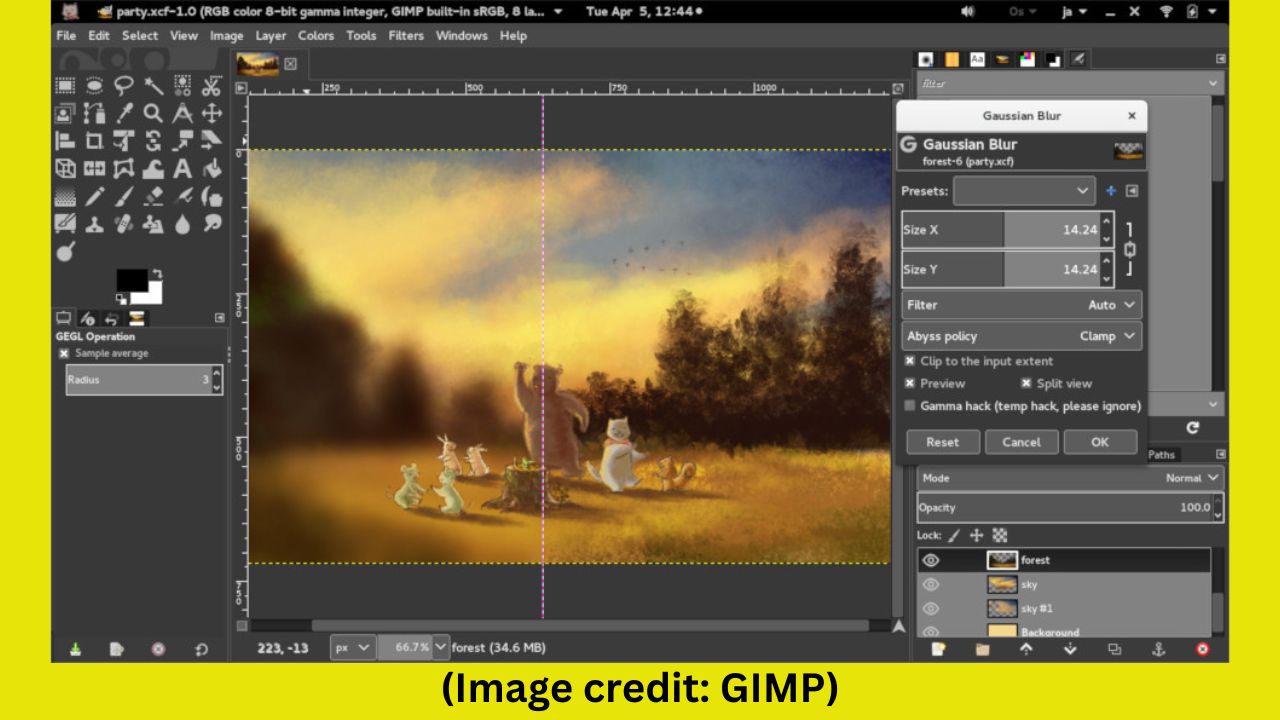Image resolution: width=1280 pixels, height=720 pixels.
Task: Open the Presets dropdown
Action: pyautogui.click(x=1024, y=190)
